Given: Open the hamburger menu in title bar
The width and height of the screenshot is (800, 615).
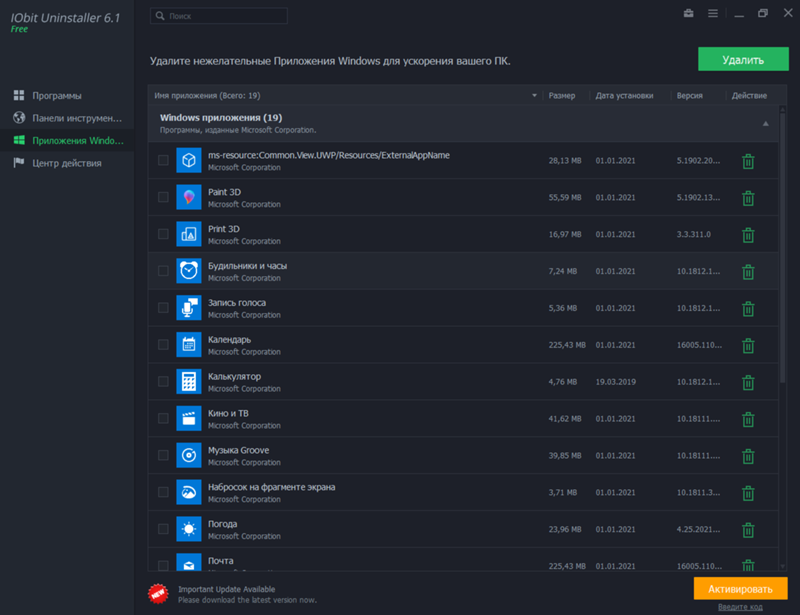Looking at the screenshot, I should pyautogui.click(x=713, y=13).
